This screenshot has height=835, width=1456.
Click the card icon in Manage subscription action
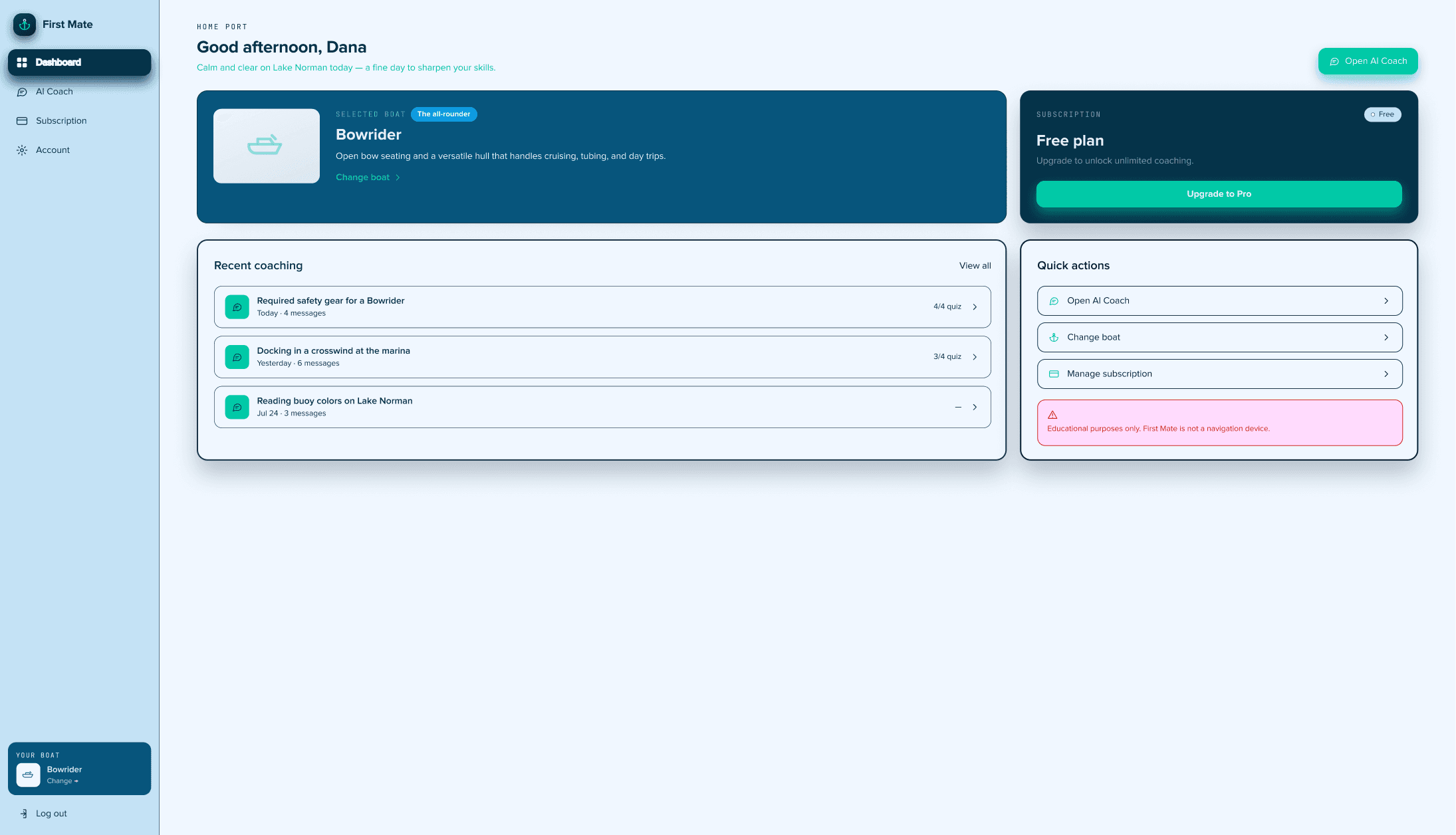(1054, 374)
